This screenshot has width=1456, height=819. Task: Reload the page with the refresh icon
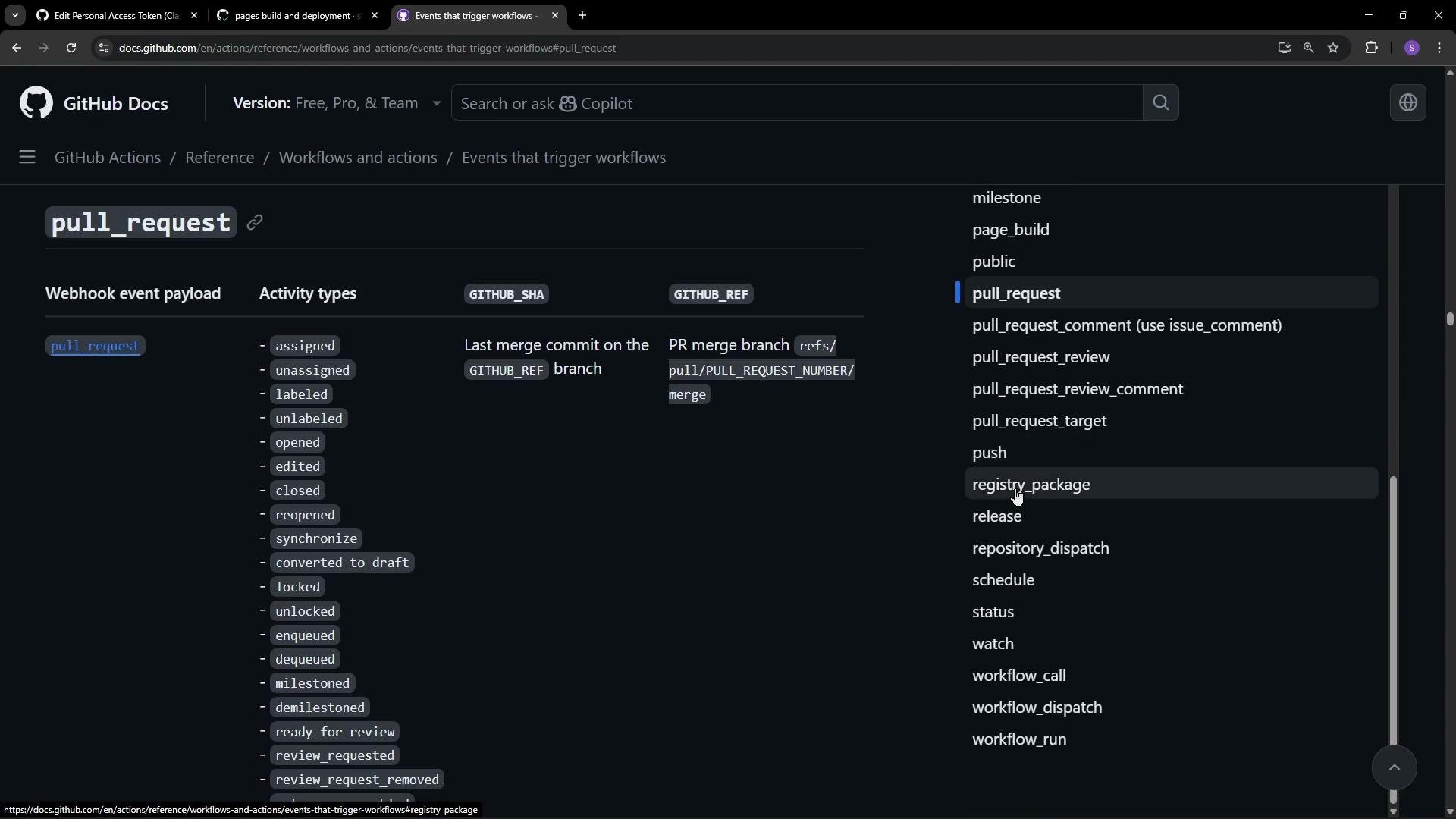click(x=71, y=48)
